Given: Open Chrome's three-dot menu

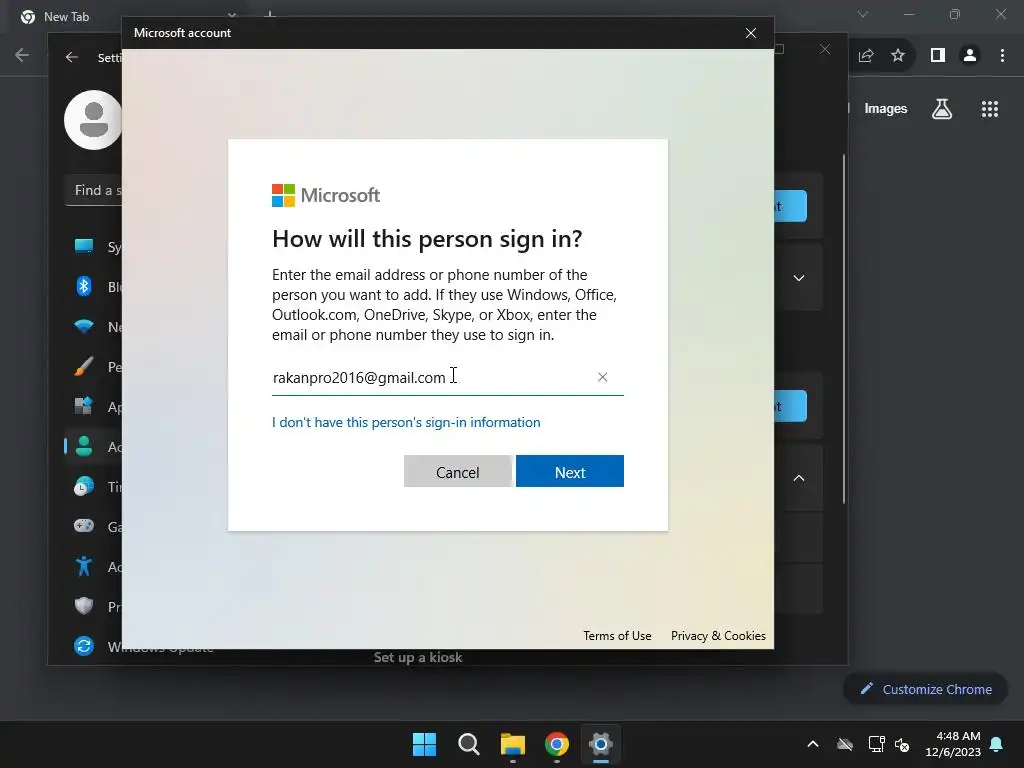Looking at the screenshot, I should pos(1002,56).
